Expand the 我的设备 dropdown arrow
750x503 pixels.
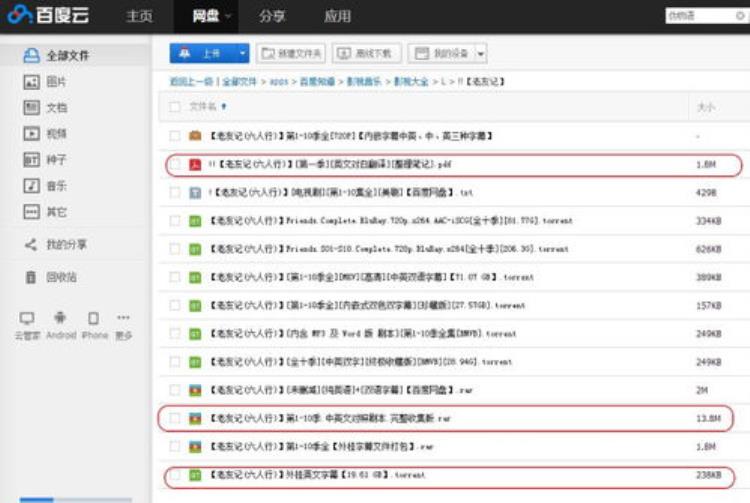point(481,53)
